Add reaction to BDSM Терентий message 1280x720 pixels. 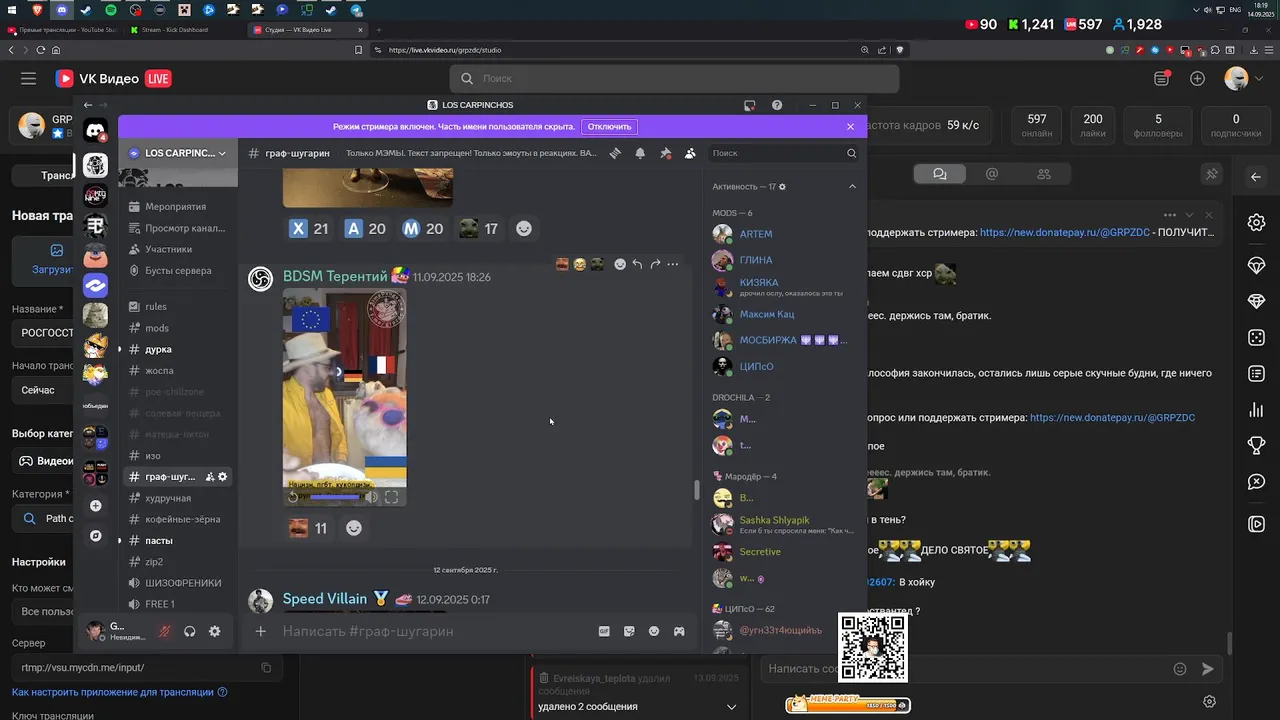[620, 264]
